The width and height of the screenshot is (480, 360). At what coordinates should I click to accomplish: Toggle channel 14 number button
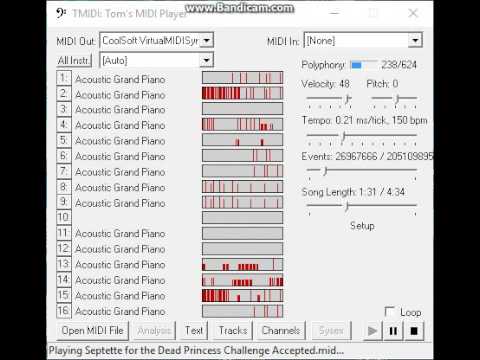tap(64, 280)
